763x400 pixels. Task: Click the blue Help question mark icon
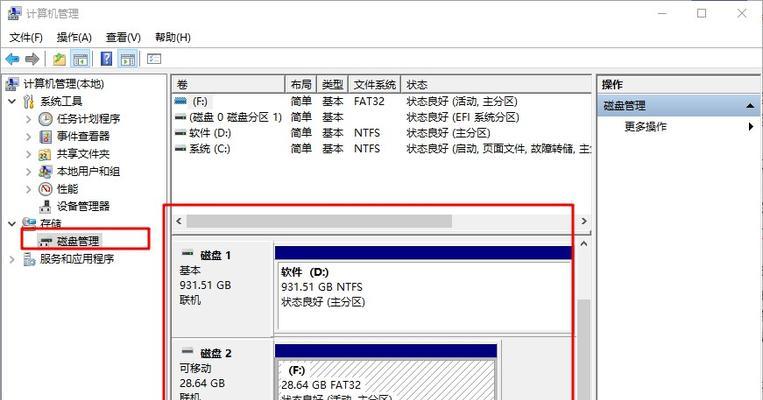[x=106, y=59]
